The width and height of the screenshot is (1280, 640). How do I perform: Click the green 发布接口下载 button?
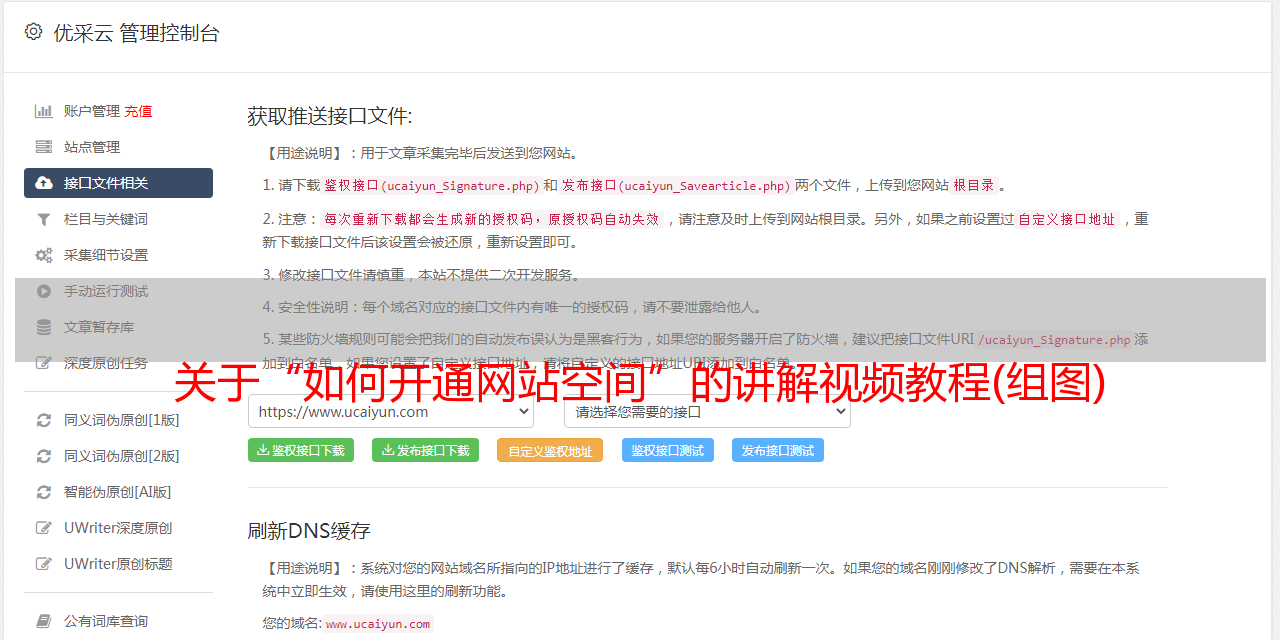[425, 450]
